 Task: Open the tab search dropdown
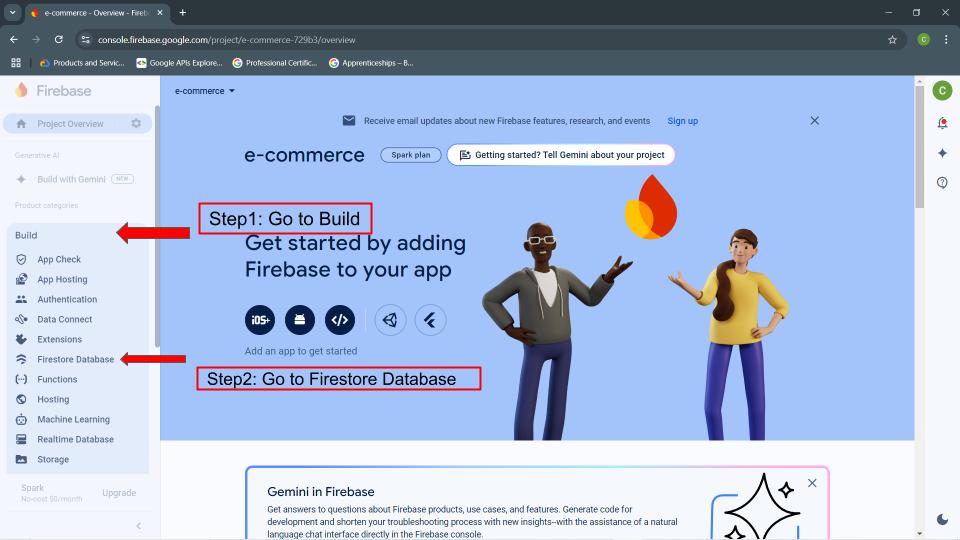pos(12,12)
